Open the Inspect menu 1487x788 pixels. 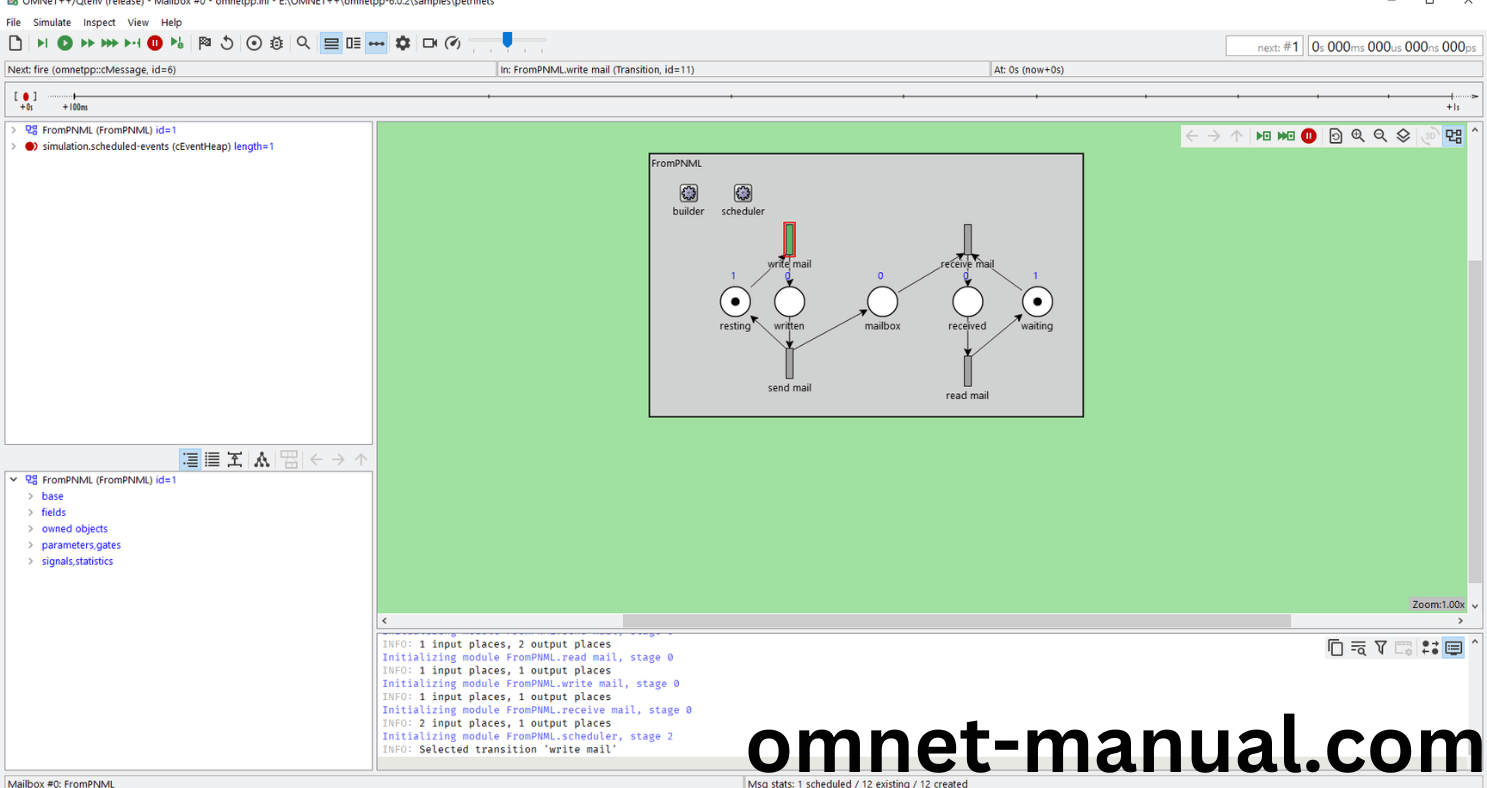click(x=99, y=22)
